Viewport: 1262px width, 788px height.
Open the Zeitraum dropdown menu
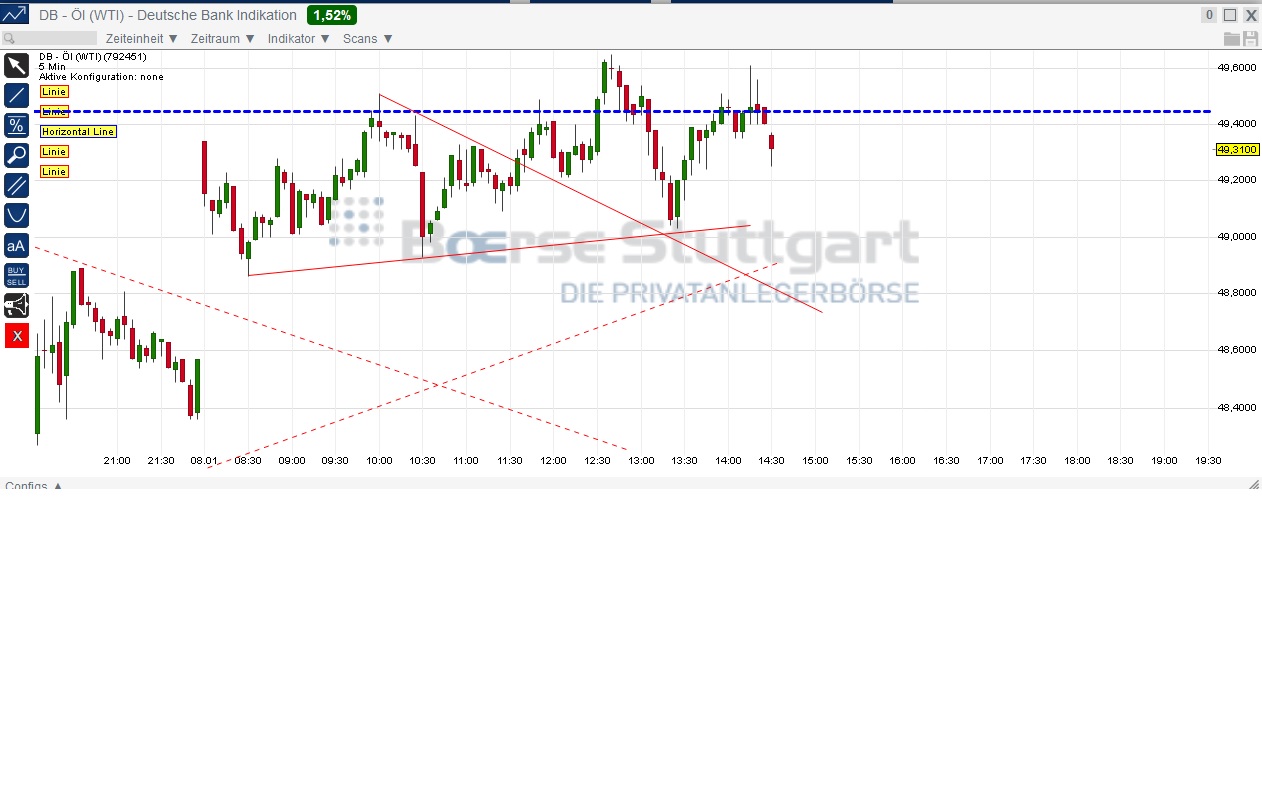click(222, 39)
